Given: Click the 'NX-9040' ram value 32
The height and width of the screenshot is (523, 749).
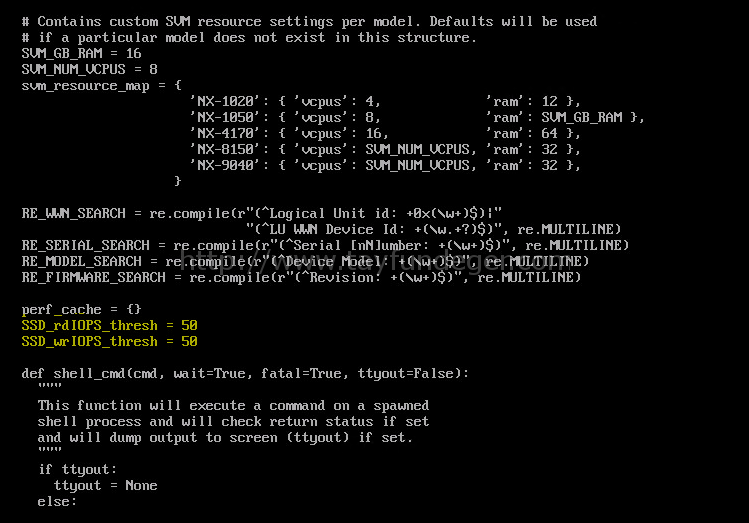Looking at the screenshot, I should click(549, 166).
